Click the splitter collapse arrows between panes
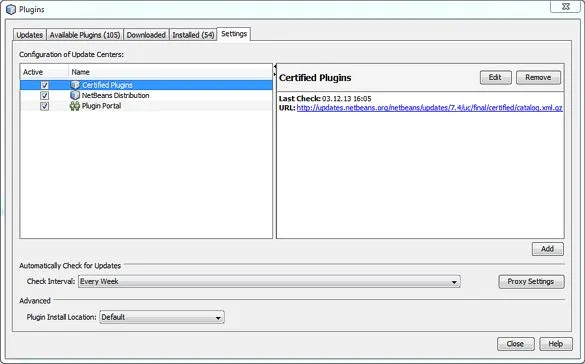The image size is (585, 364). click(275, 70)
